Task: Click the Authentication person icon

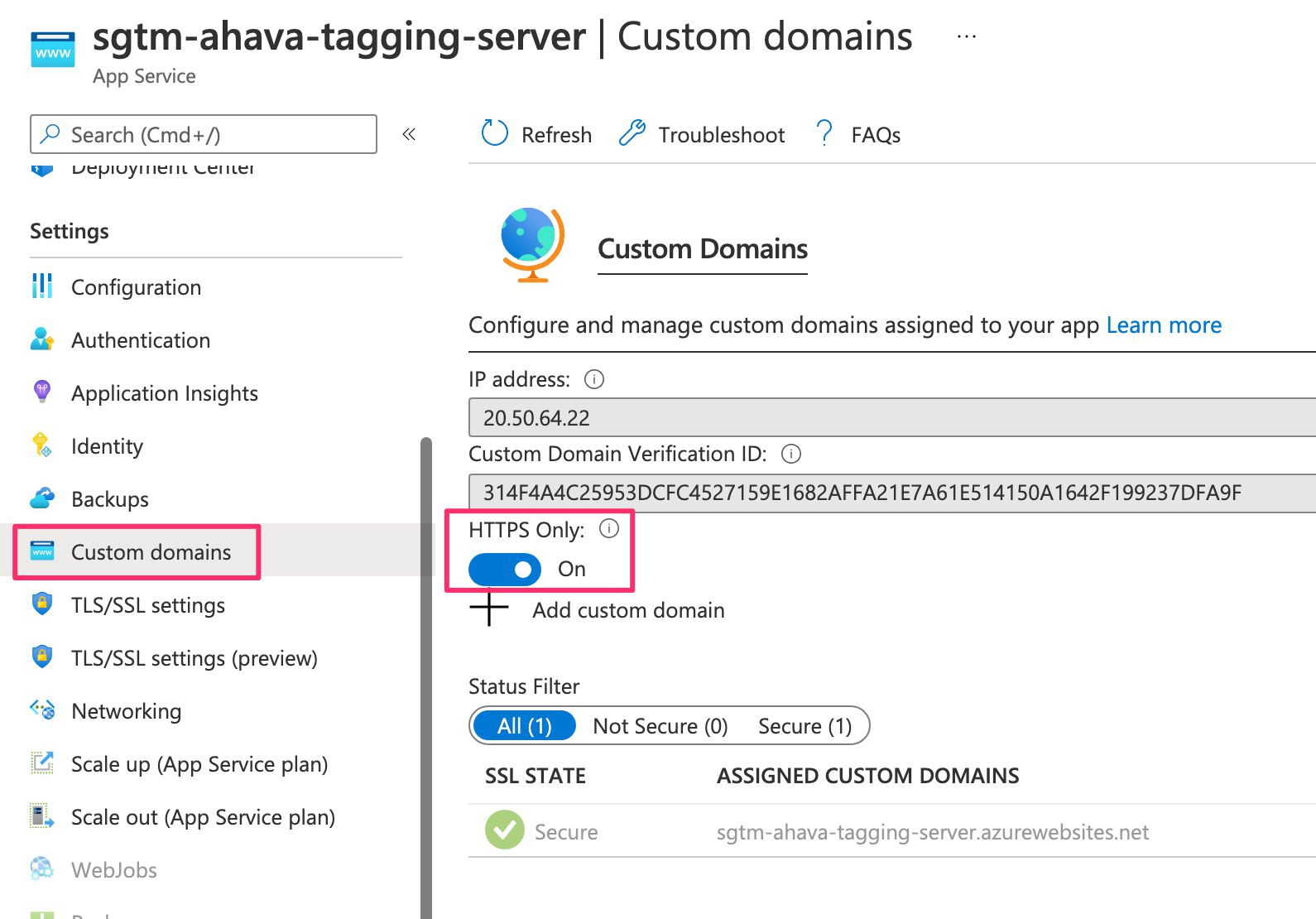Action: coord(42,339)
